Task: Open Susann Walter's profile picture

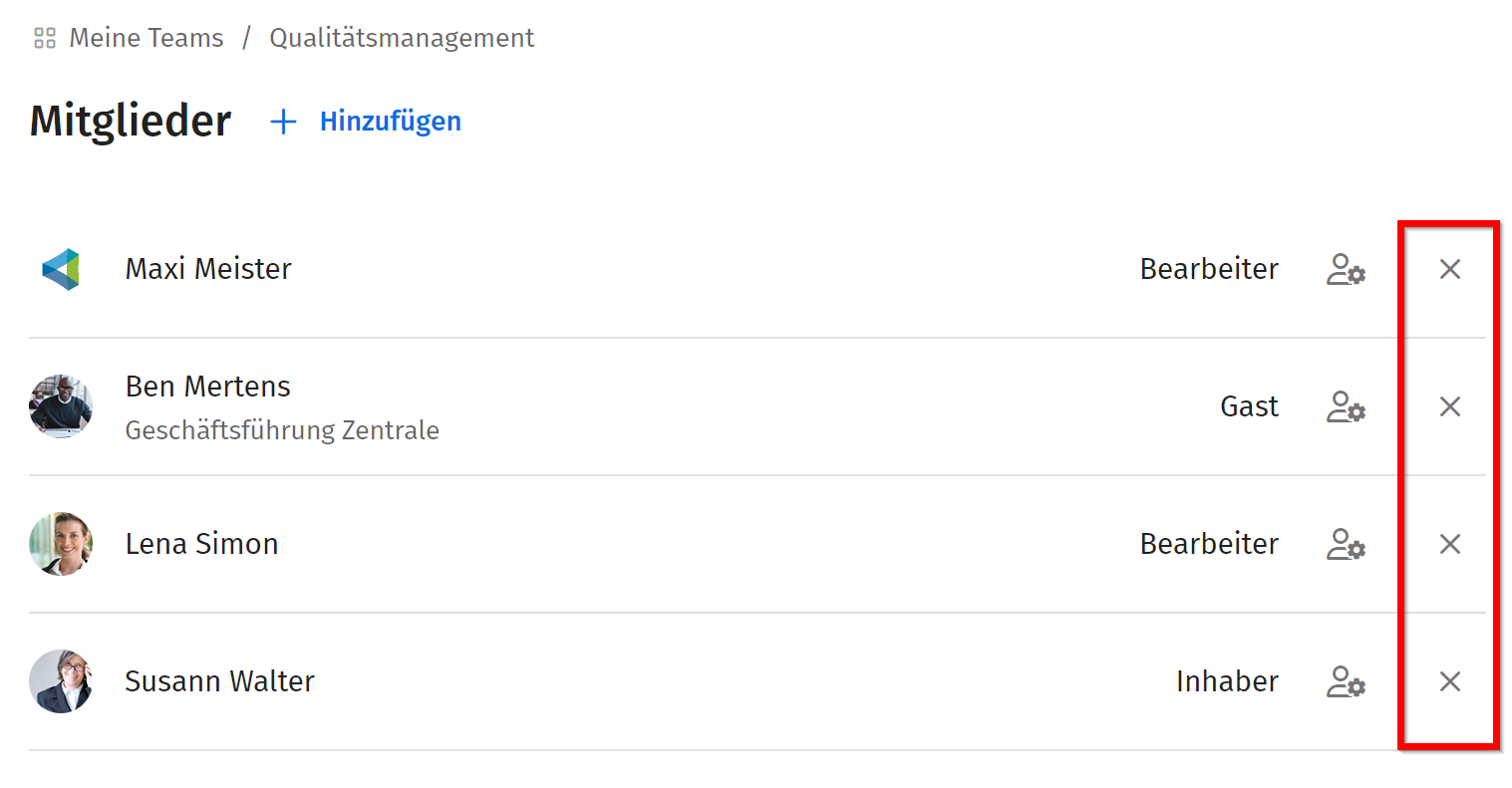Action: (x=61, y=681)
